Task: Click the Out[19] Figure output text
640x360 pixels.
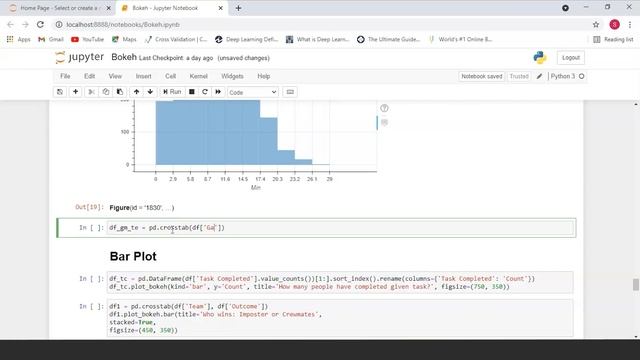Action: 142,208
